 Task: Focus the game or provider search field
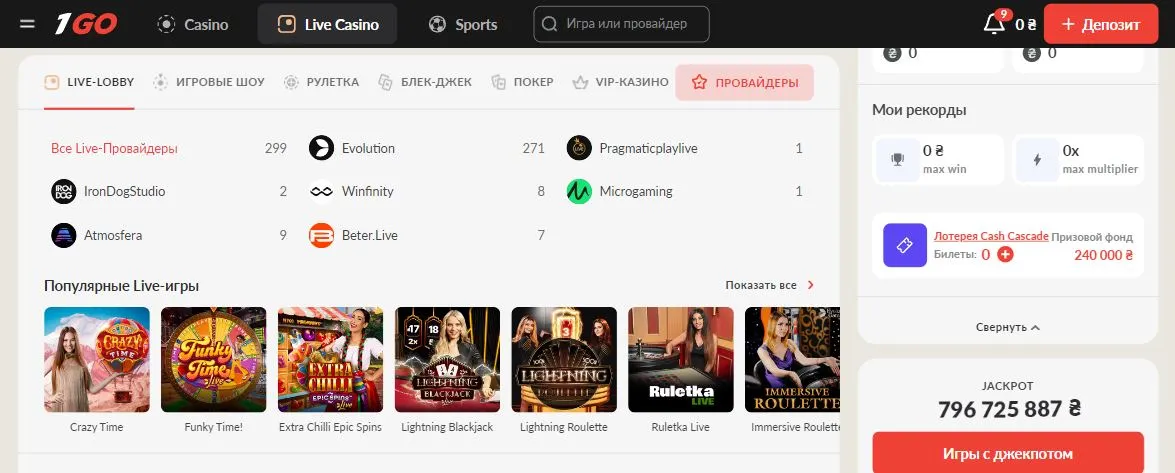click(621, 24)
